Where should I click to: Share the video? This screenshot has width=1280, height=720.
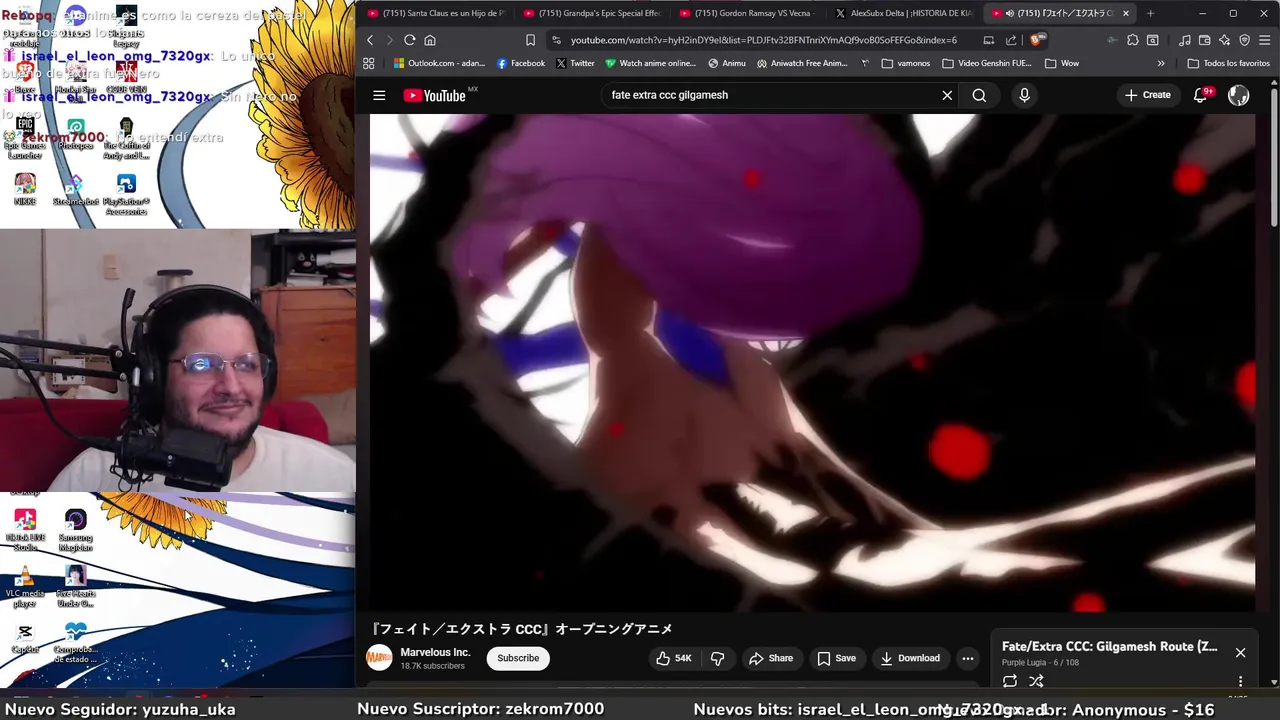click(771, 658)
